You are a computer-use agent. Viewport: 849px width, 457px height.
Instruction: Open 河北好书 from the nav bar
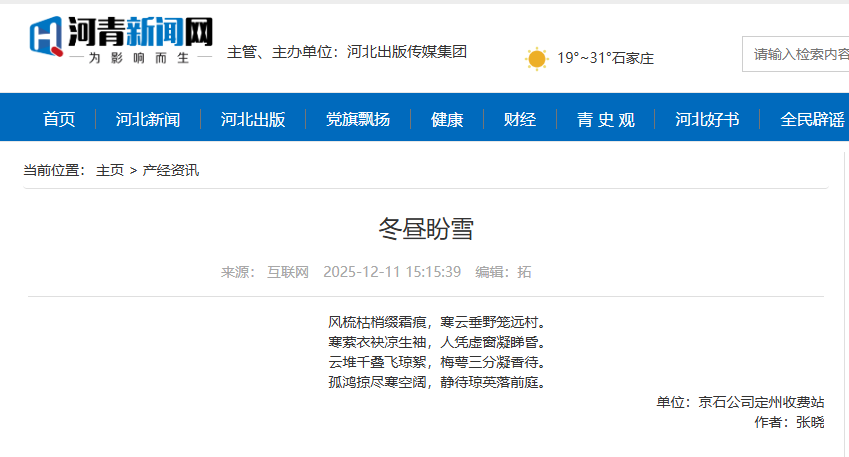pyautogui.click(x=707, y=120)
